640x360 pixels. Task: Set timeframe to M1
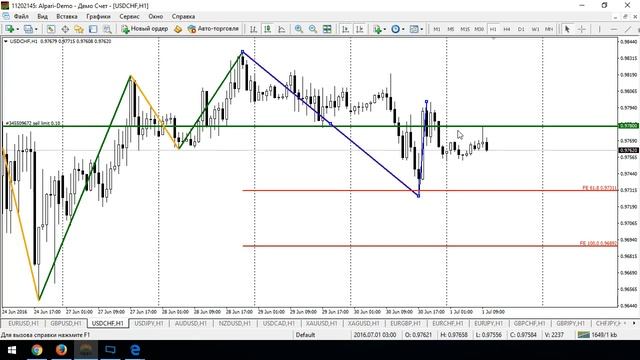pos(437,29)
